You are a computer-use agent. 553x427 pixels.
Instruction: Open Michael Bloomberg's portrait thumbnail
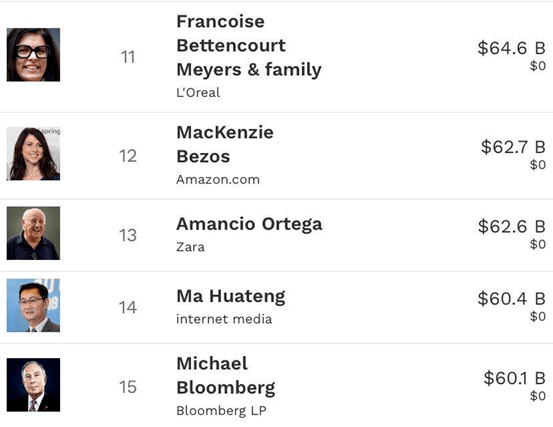pyautogui.click(x=33, y=385)
